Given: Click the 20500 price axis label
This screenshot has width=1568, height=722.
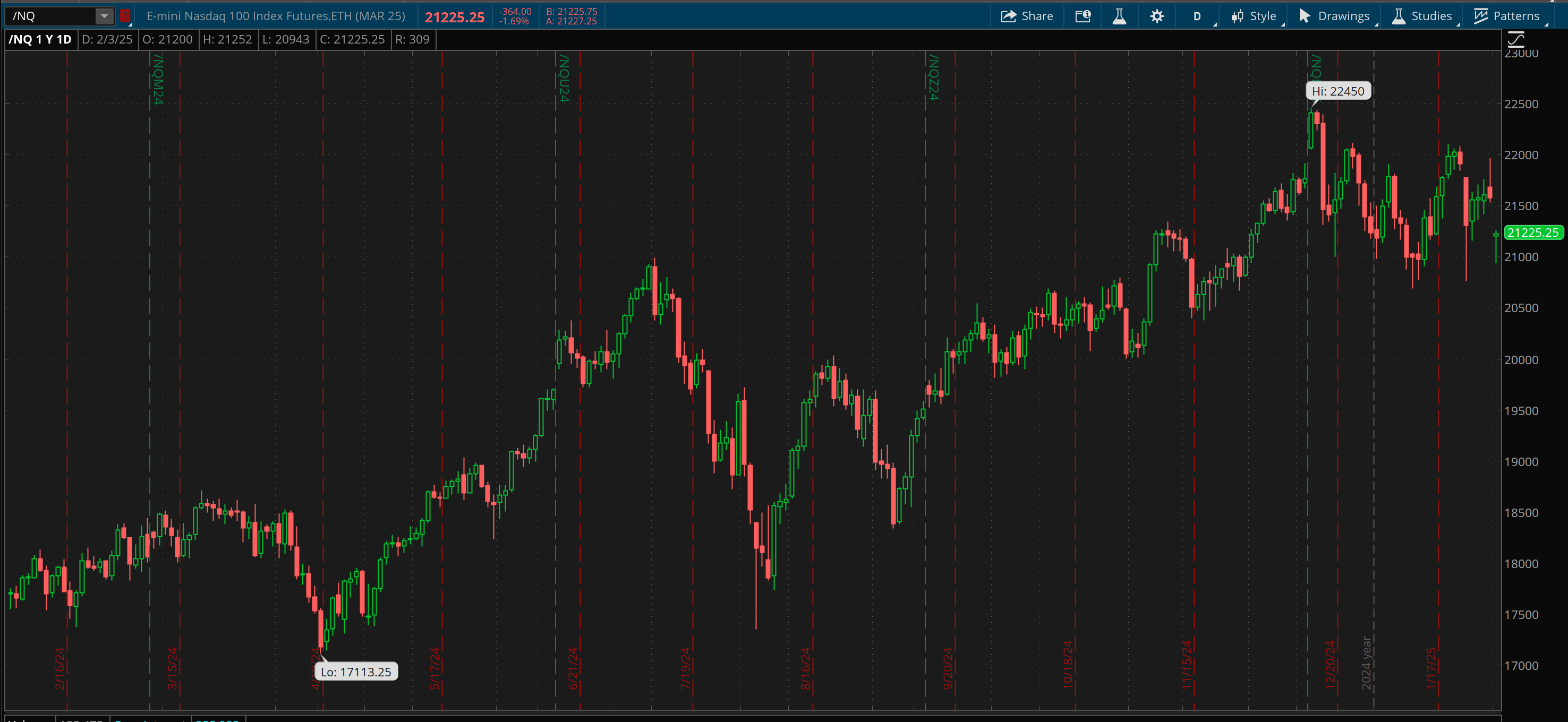Looking at the screenshot, I should (1521, 308).
